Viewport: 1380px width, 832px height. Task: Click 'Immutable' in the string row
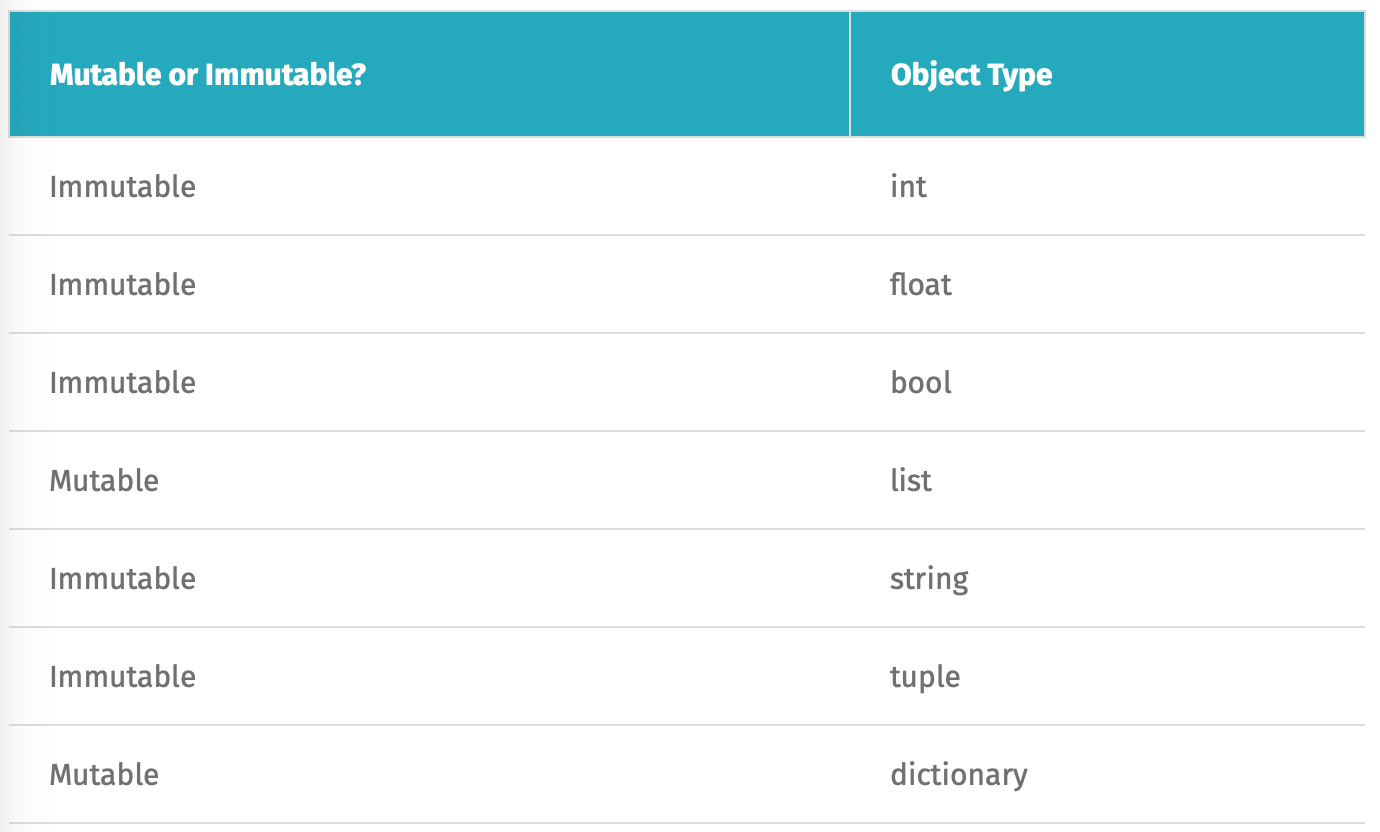tap(123, 579)
